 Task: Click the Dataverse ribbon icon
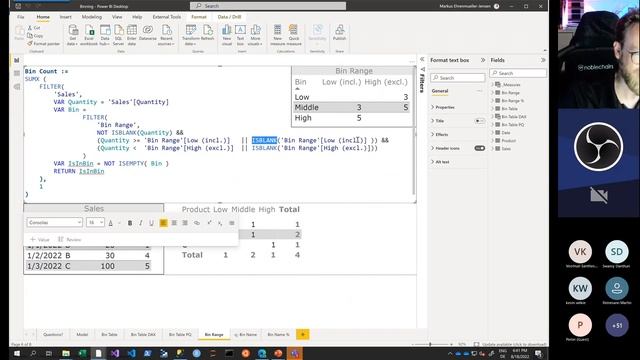click(x=148, y=33)
